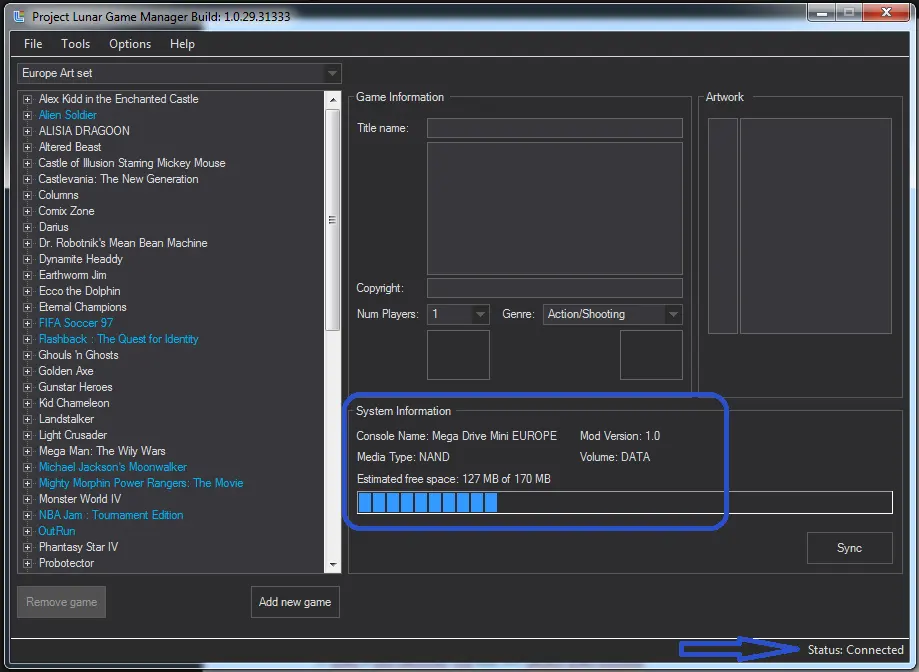
Task: Click the Add new game button
Action: (x=295, y=602)
